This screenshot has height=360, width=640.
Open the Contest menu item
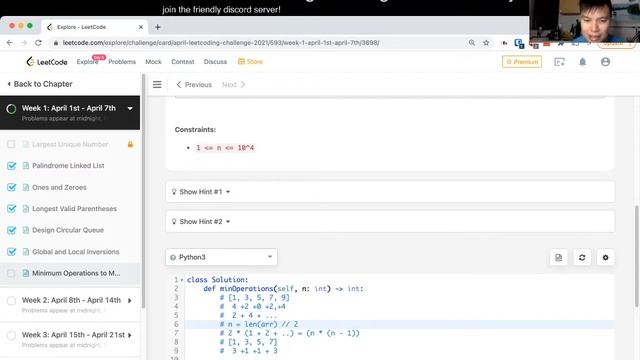pos(183,62)
